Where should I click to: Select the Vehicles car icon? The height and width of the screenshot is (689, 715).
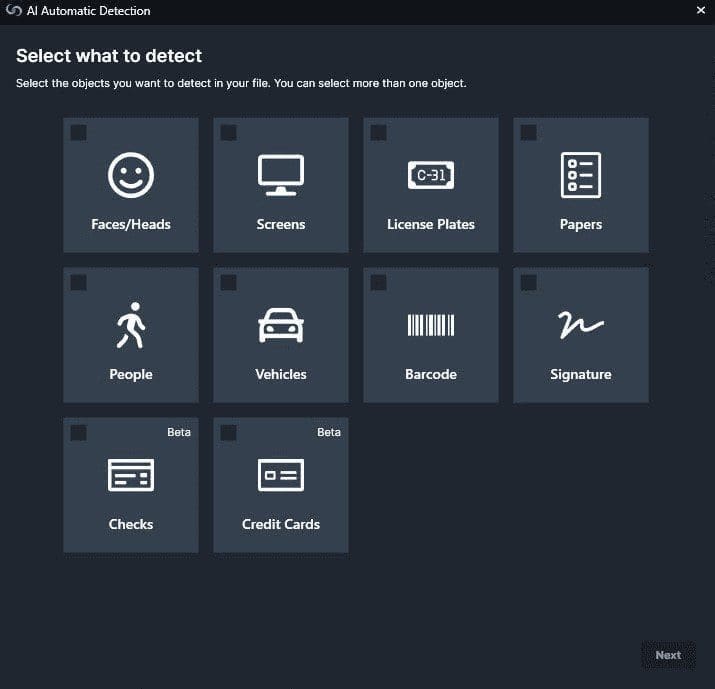pyautogui.click(x=281, y=325)
